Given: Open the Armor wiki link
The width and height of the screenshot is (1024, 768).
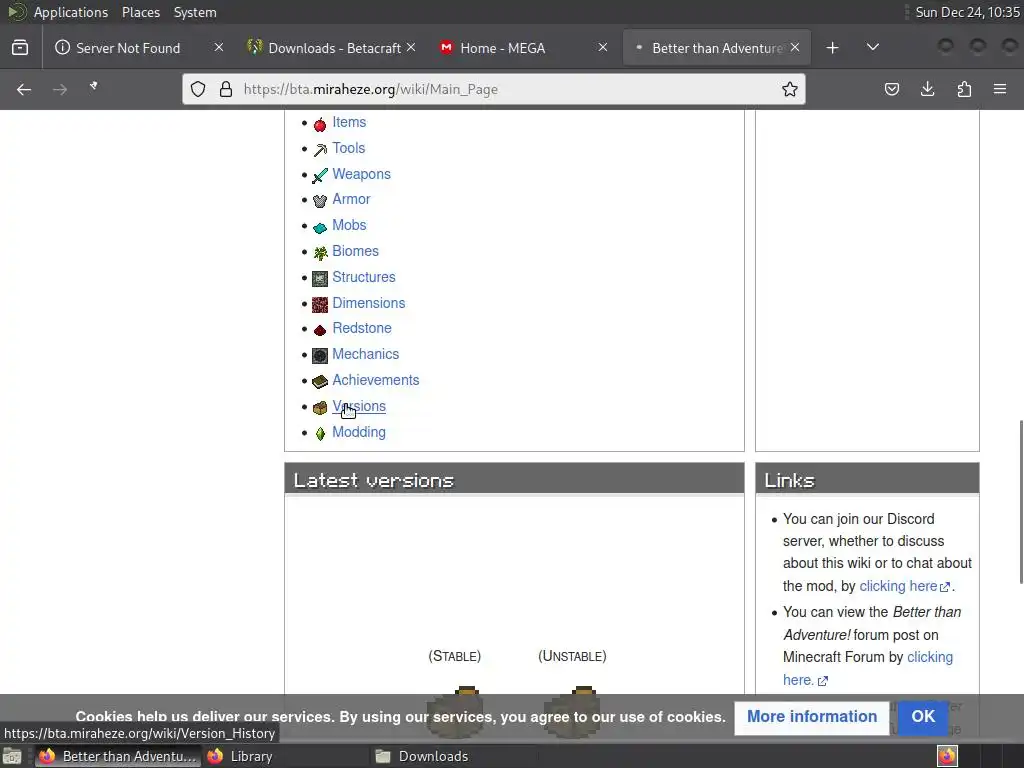Looking at the screenshot, I should point(351,199).
